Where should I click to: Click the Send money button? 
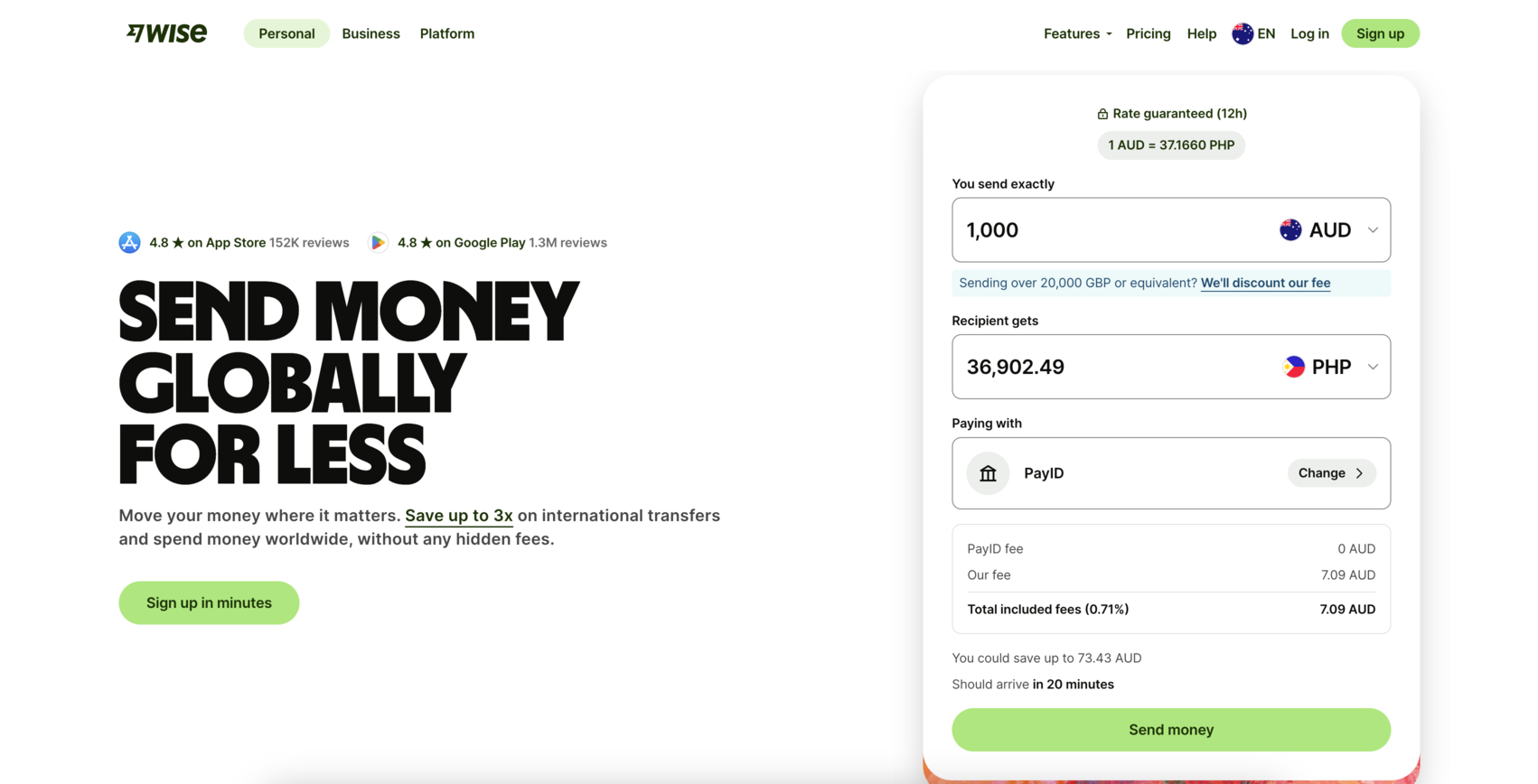pos(1171,729)
